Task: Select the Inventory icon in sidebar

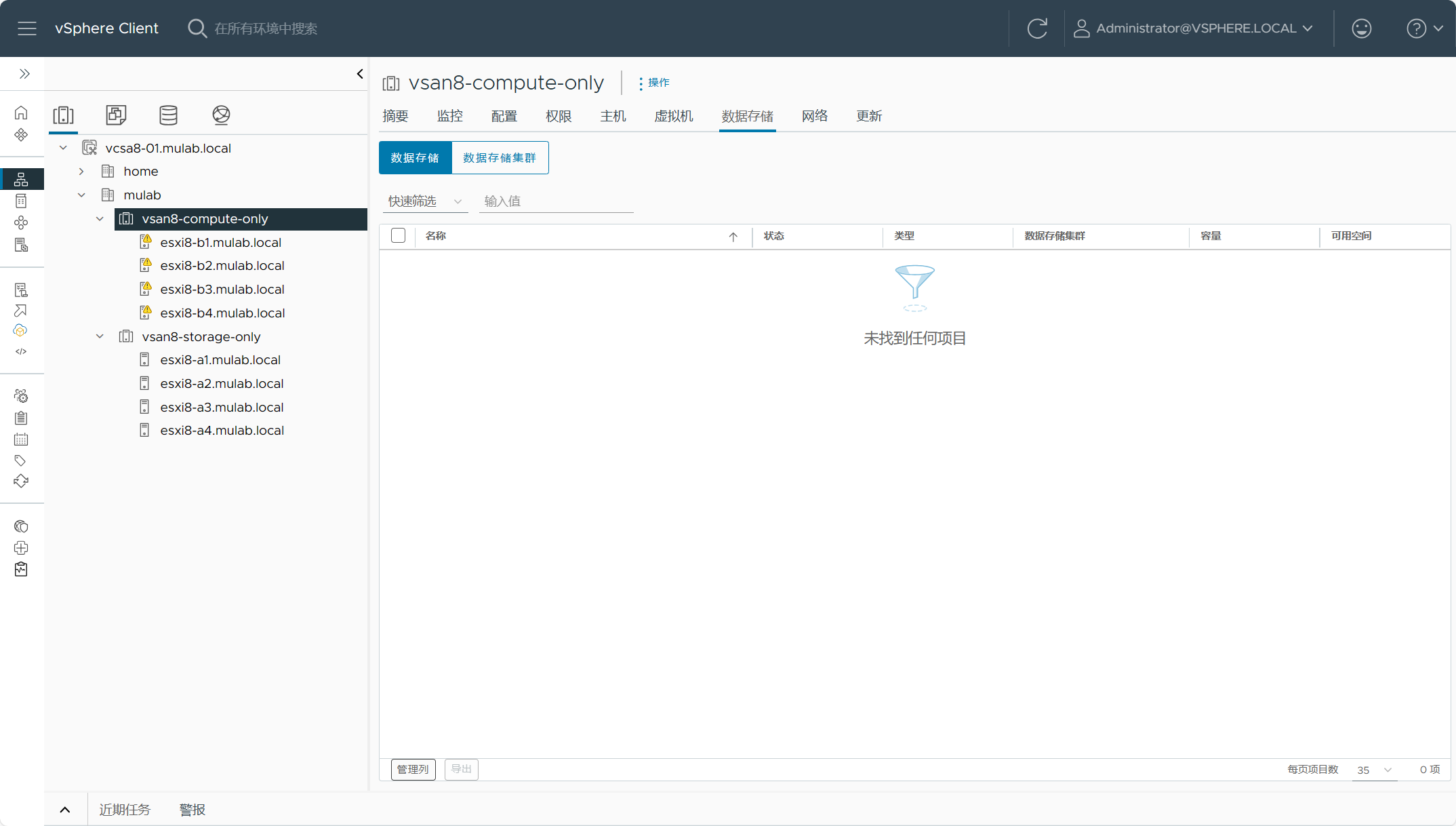Action: click(x=21, y=179)
